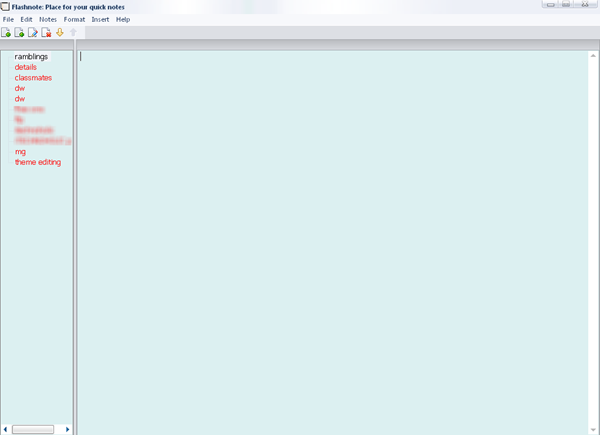This screenshot has height=435, width=600.
Task: Click the delete note icon with red X
Action: pyautogui.click(x=46, y=33)
